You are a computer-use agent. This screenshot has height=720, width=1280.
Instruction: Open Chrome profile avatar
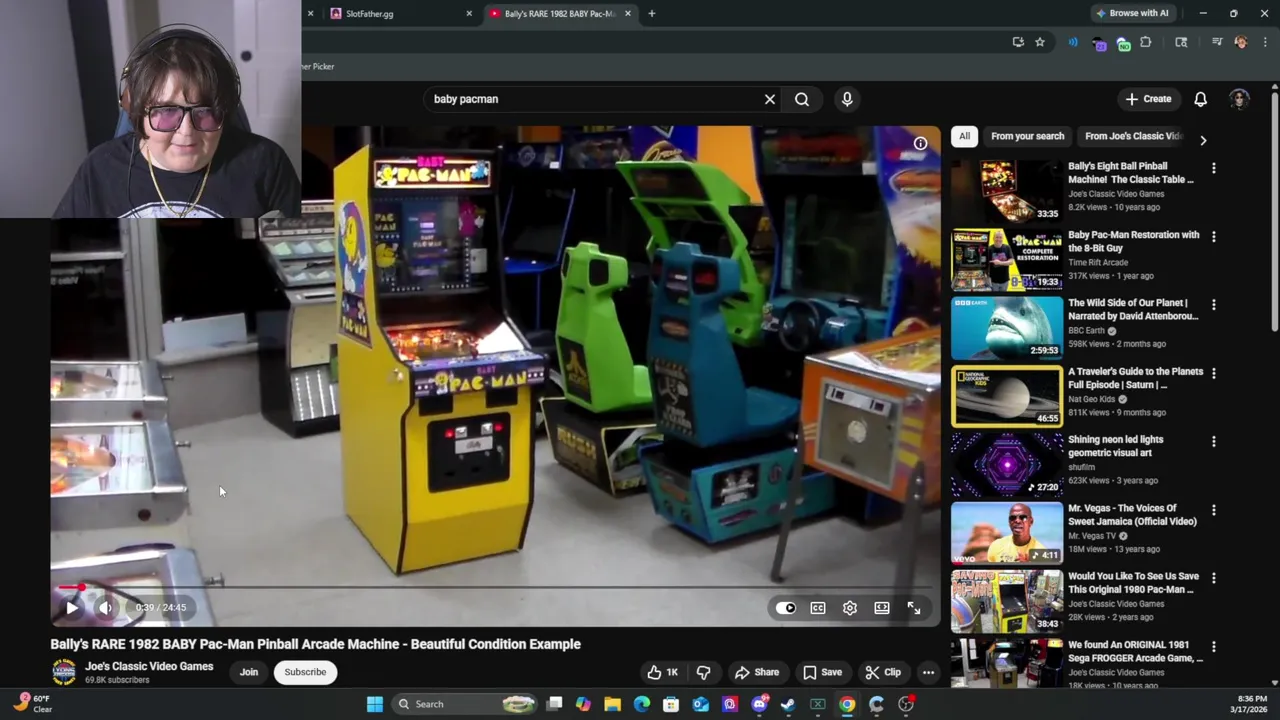coord(1241,42)
